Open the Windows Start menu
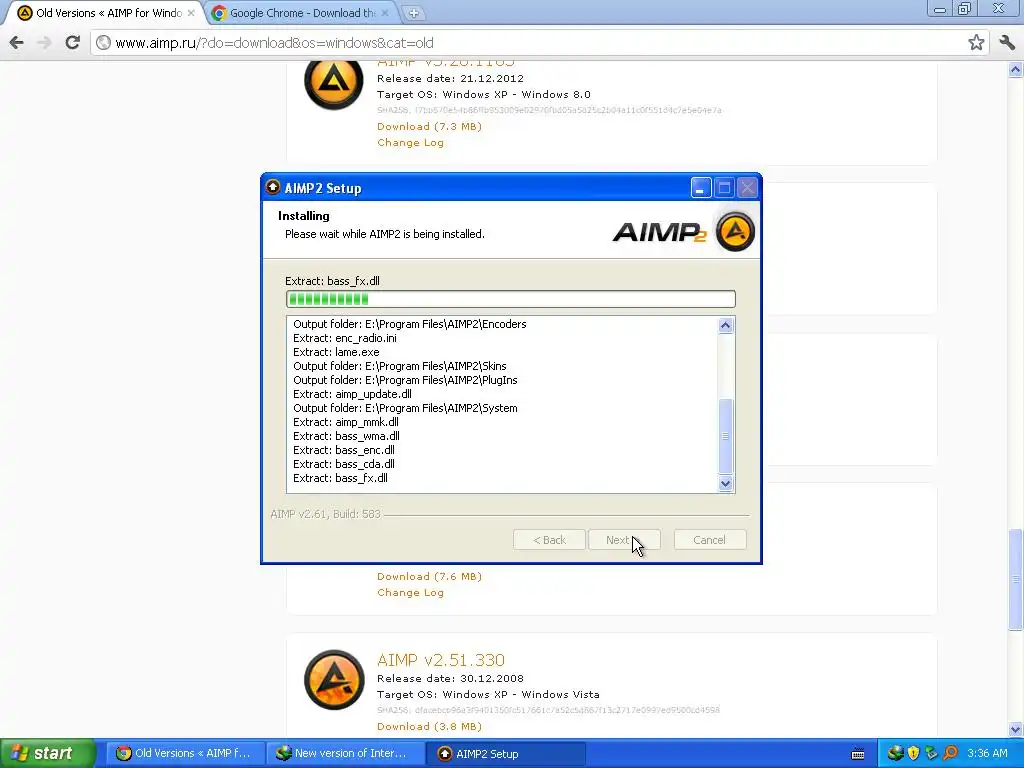This screenshot has width=1024, height=768. (48, 754)
